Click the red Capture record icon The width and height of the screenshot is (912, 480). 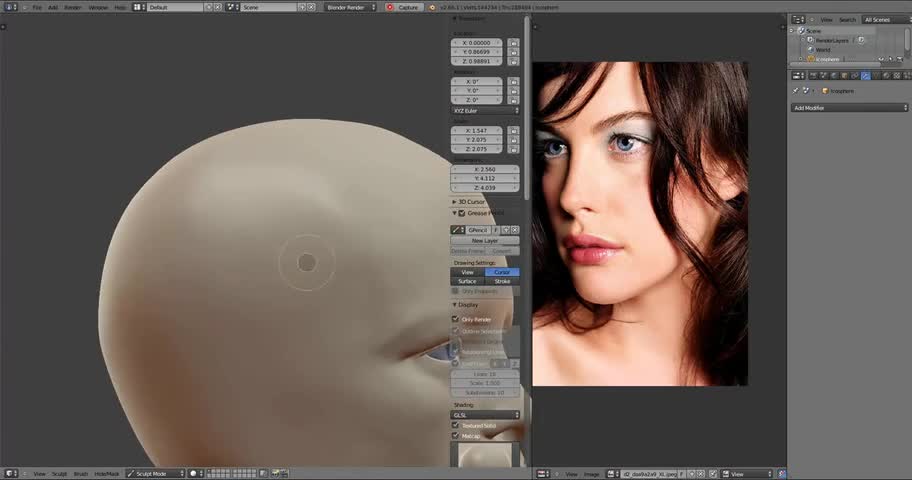click(390, 7)
